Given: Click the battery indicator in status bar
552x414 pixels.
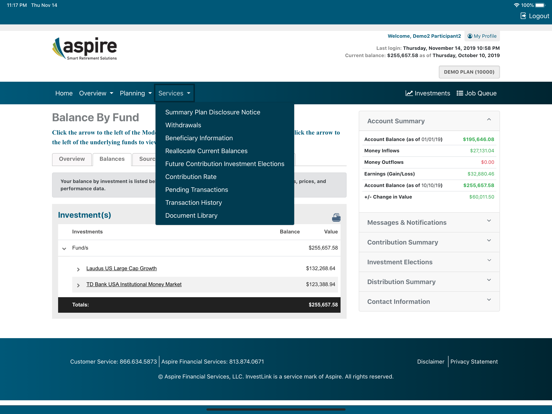Looking at the screenshot, I should 540,5.
